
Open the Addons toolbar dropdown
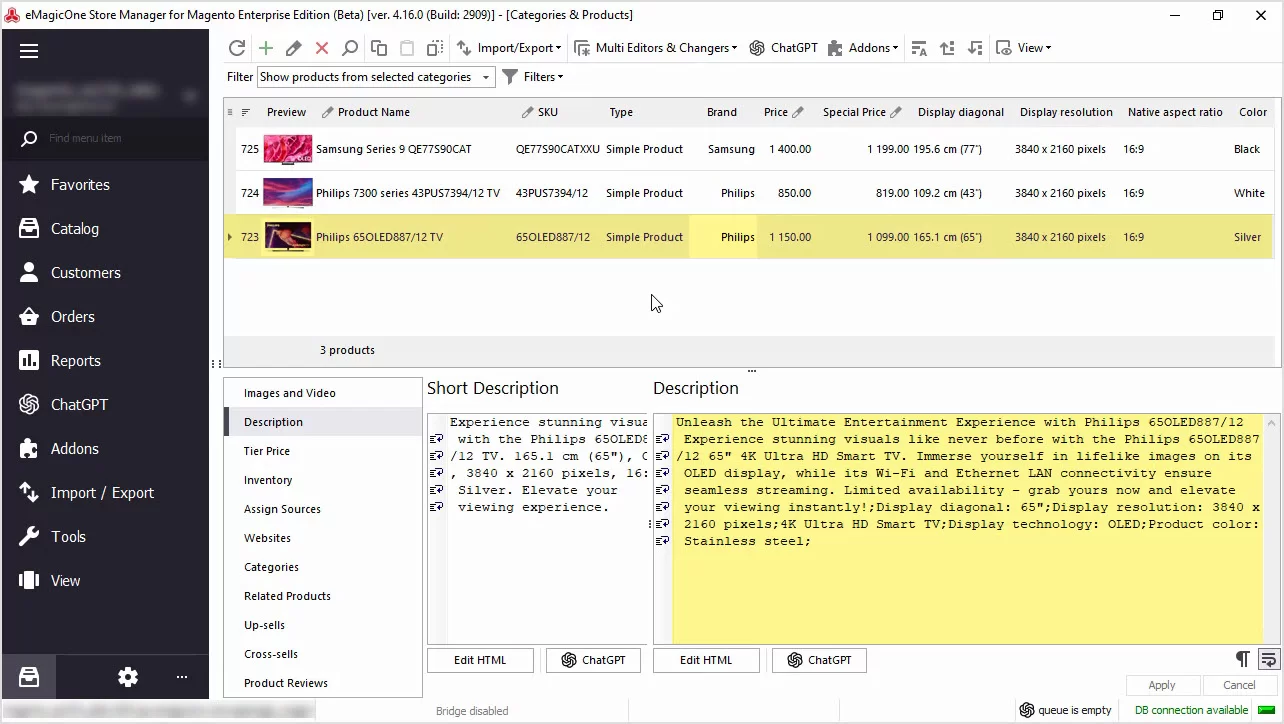click(x=863, y=48)
